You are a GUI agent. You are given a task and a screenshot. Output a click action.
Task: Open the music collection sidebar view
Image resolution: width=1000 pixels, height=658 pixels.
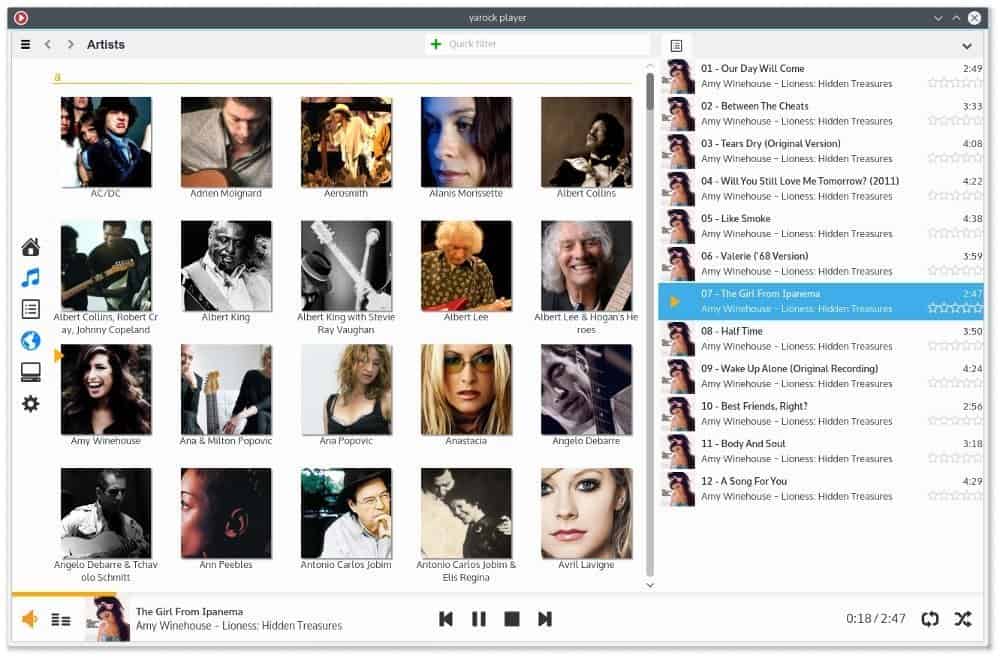[31, 278]
